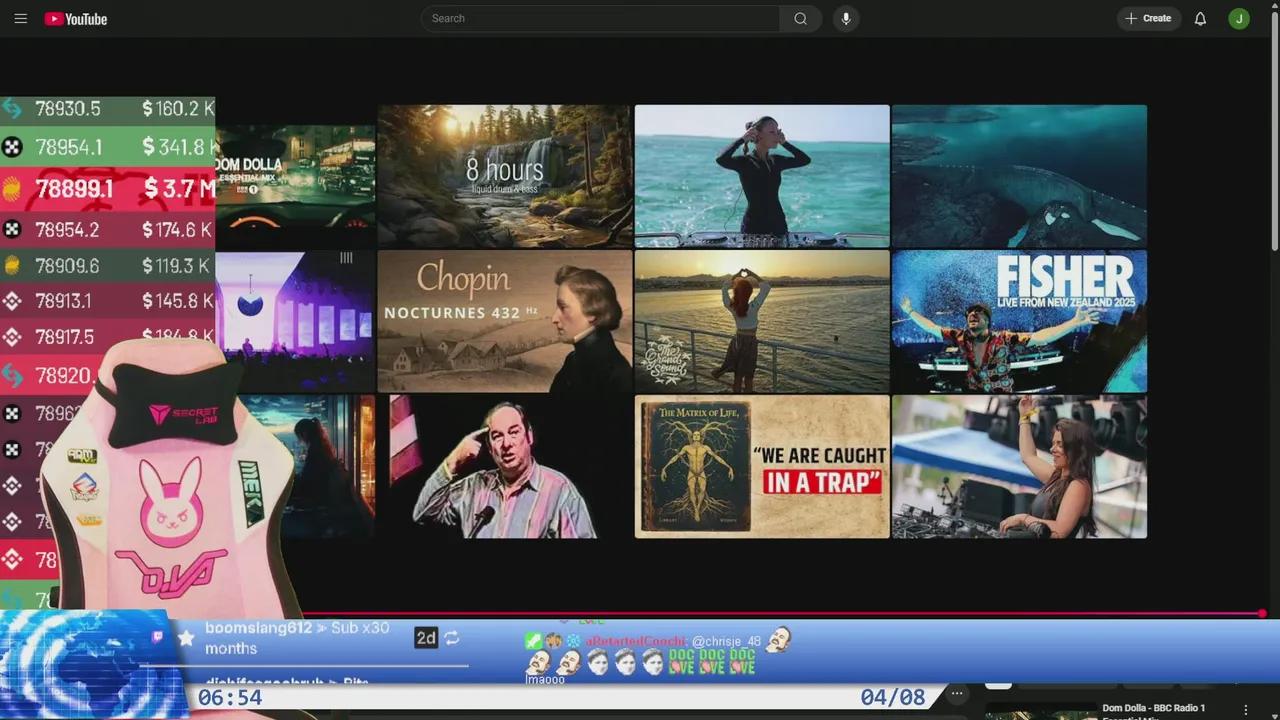Viewport: 1280px width, 720px height.
Task: Open the three-dot menu for the Dom Dolla video
Action: [1246, 710]
